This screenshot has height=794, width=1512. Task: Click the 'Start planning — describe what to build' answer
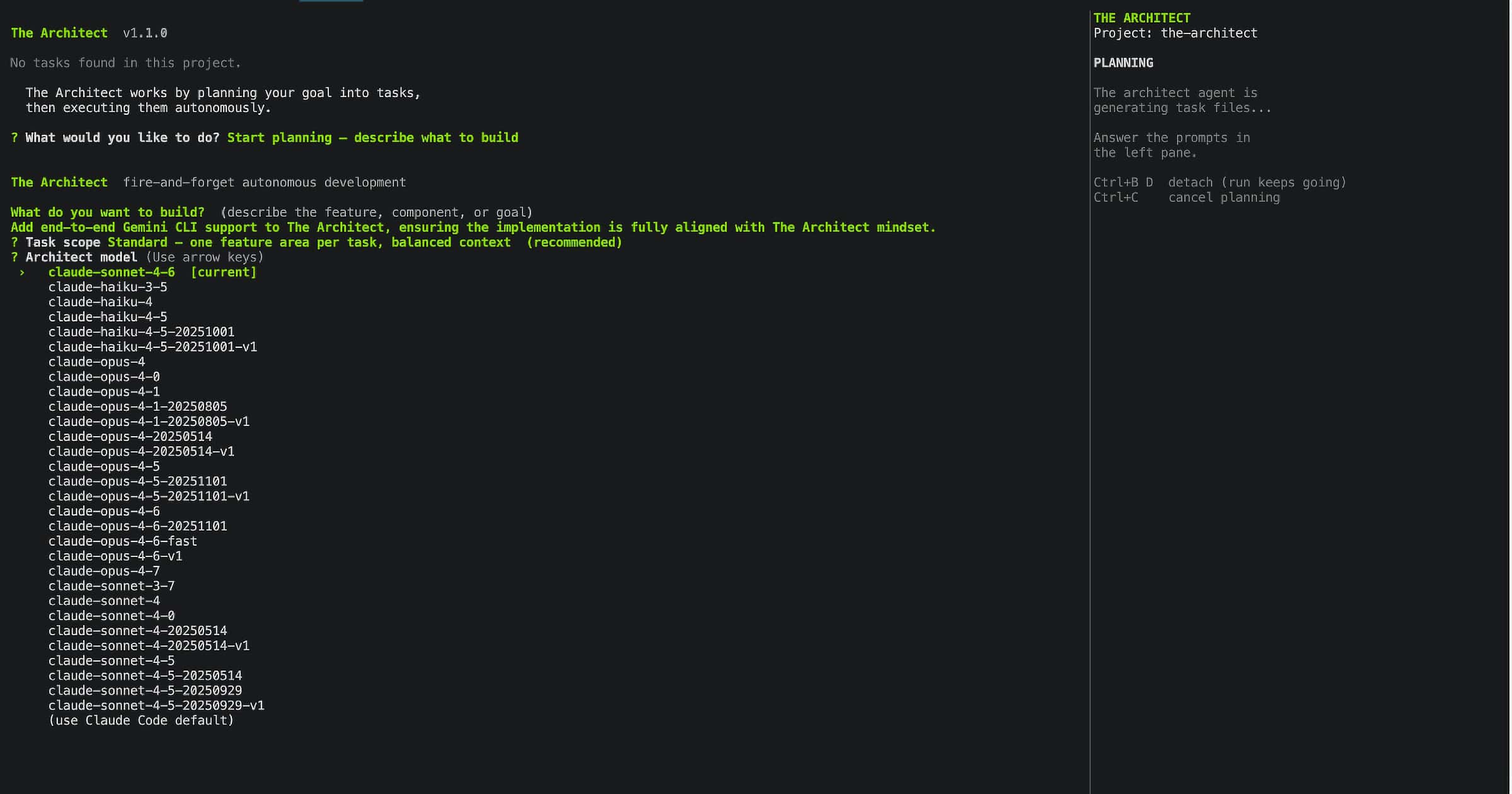(x=372, y=138)
